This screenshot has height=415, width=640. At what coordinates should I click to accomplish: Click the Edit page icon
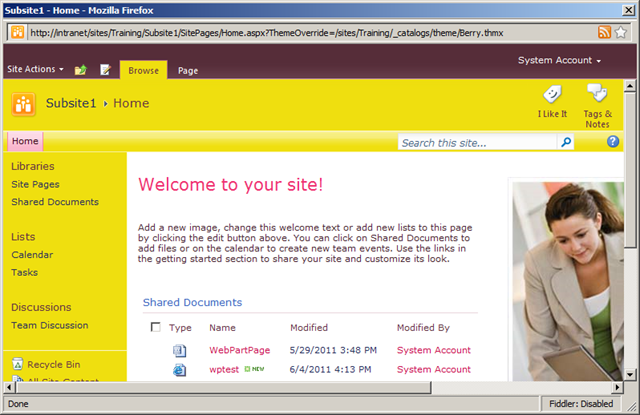pos(105,70)
